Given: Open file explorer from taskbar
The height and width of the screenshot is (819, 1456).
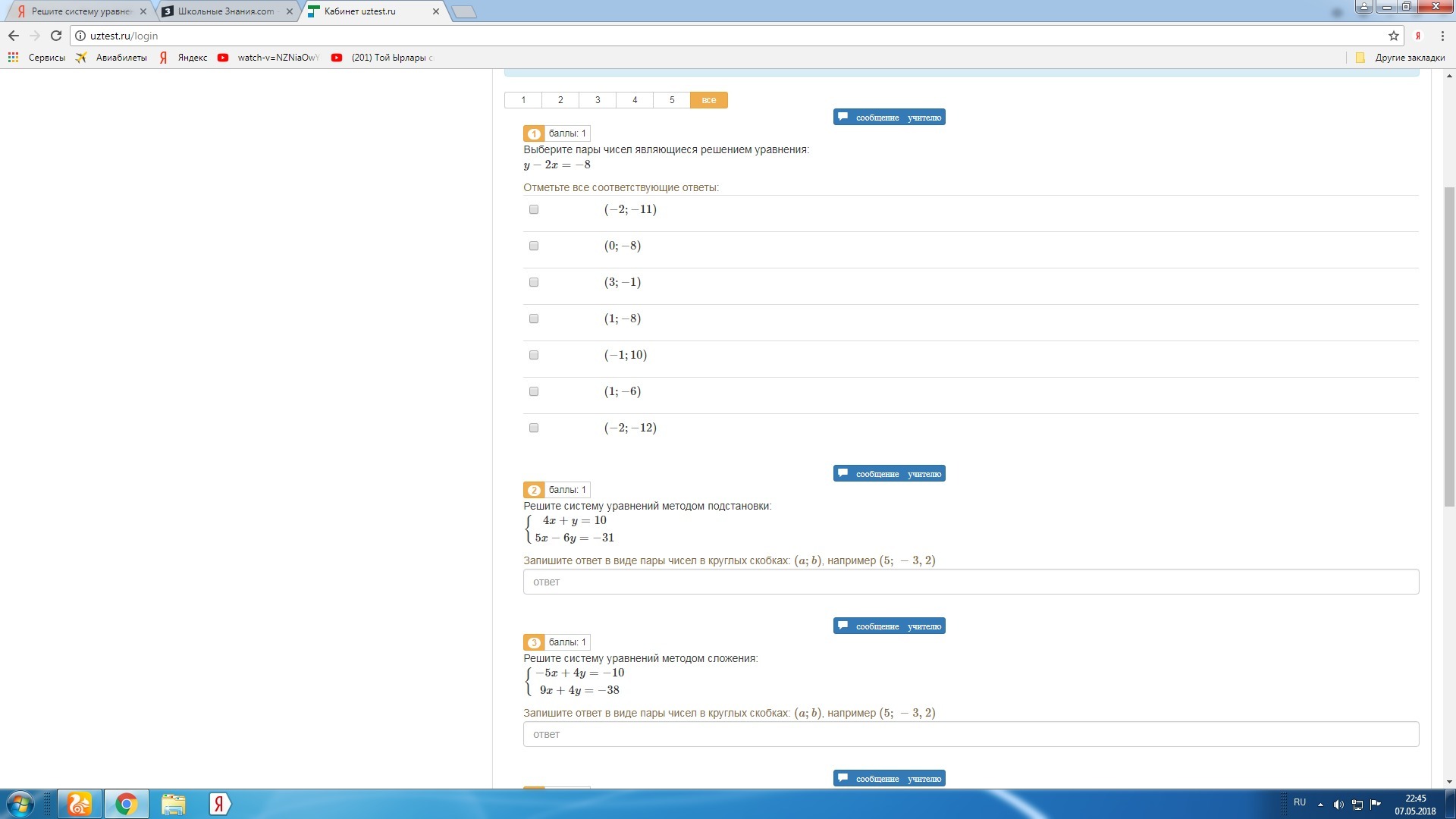Looking at the screenshot, I should 173,804.
